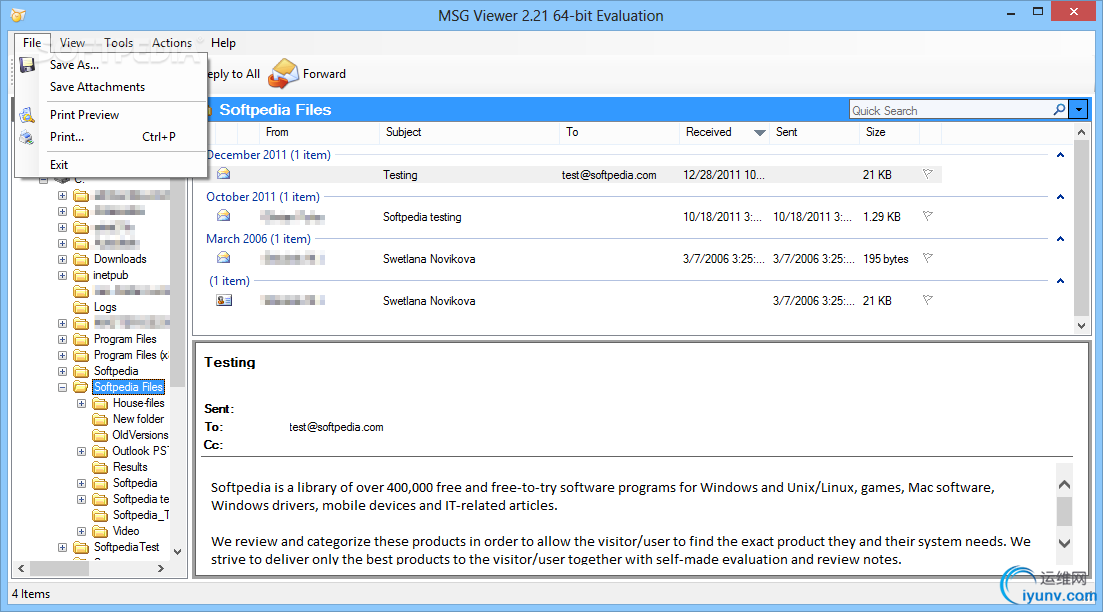This screenshot has height=612, width=1103.
Task: Click message list scroll down arrow
Action: coord(1081,326)
